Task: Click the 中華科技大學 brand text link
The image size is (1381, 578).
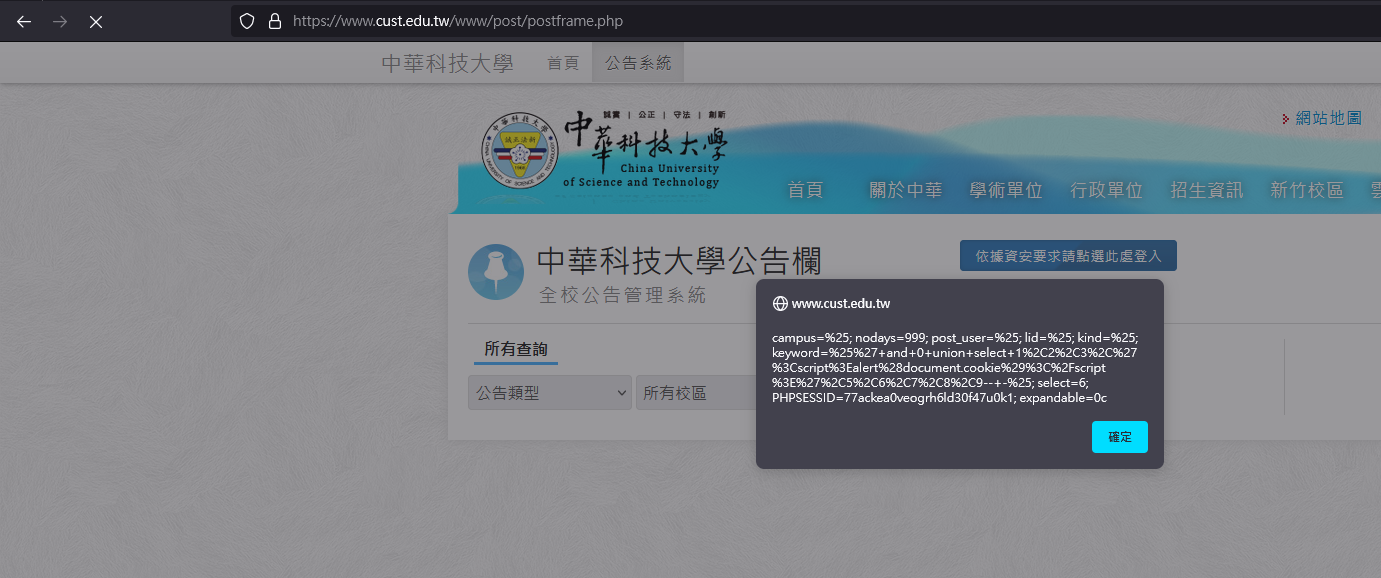Action: click(x=447, y=63)
